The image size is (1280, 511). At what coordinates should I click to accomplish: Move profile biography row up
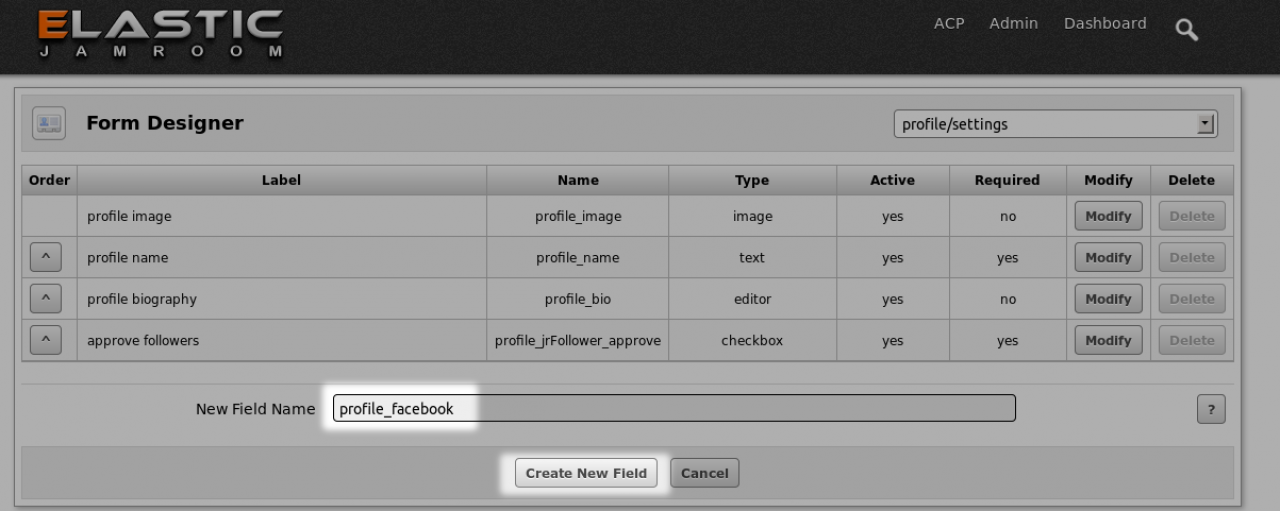(x=46, y=299)
